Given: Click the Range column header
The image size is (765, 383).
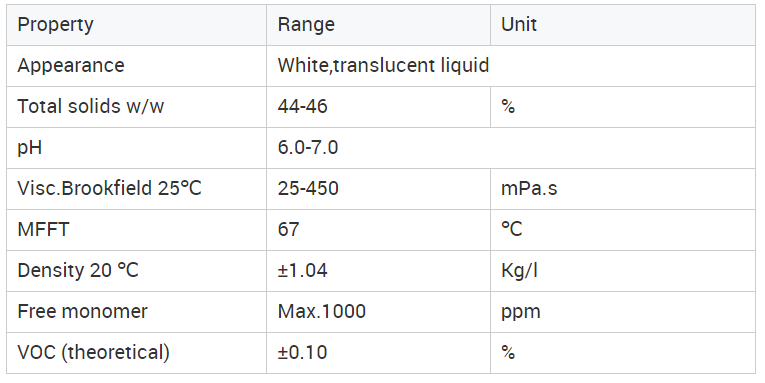Looking at the screenshot, I should point(306,25).
